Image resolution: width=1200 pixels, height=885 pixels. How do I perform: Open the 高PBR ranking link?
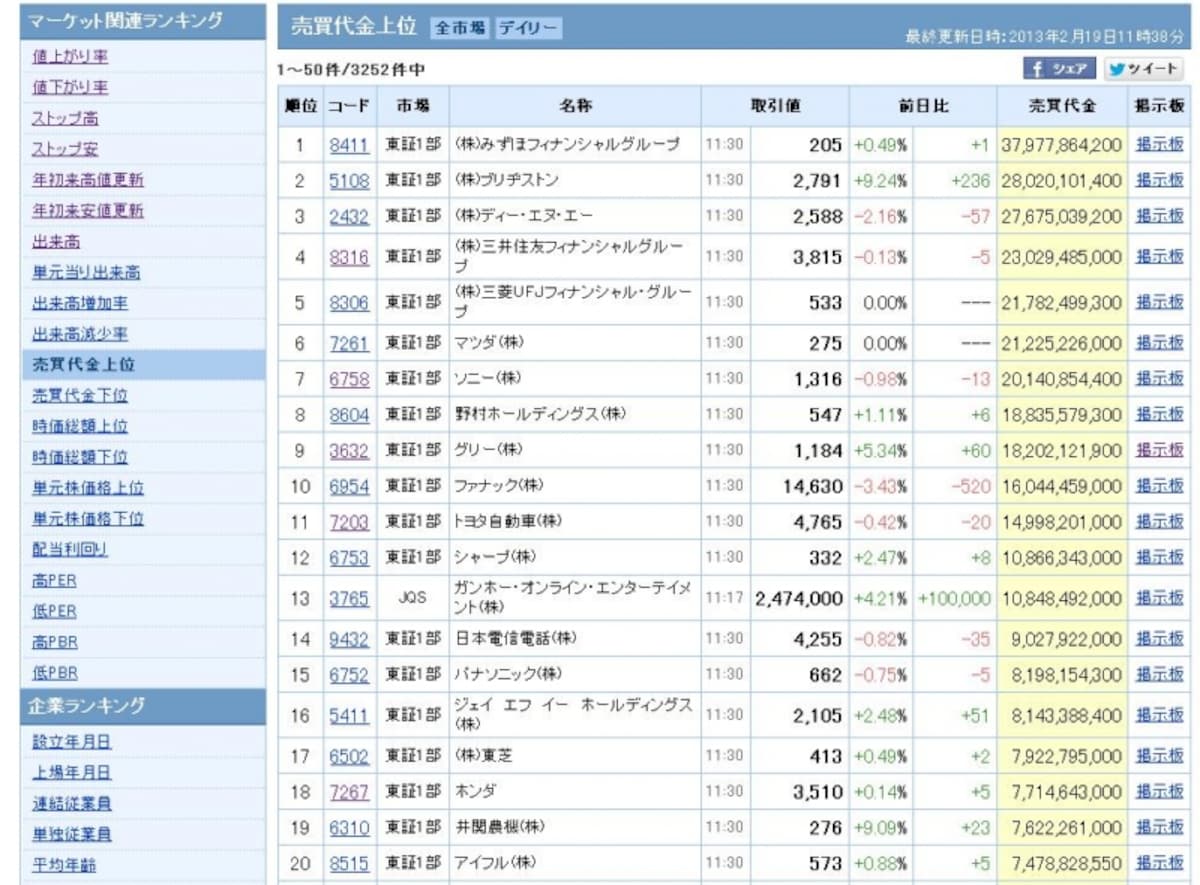coord(55,642)
